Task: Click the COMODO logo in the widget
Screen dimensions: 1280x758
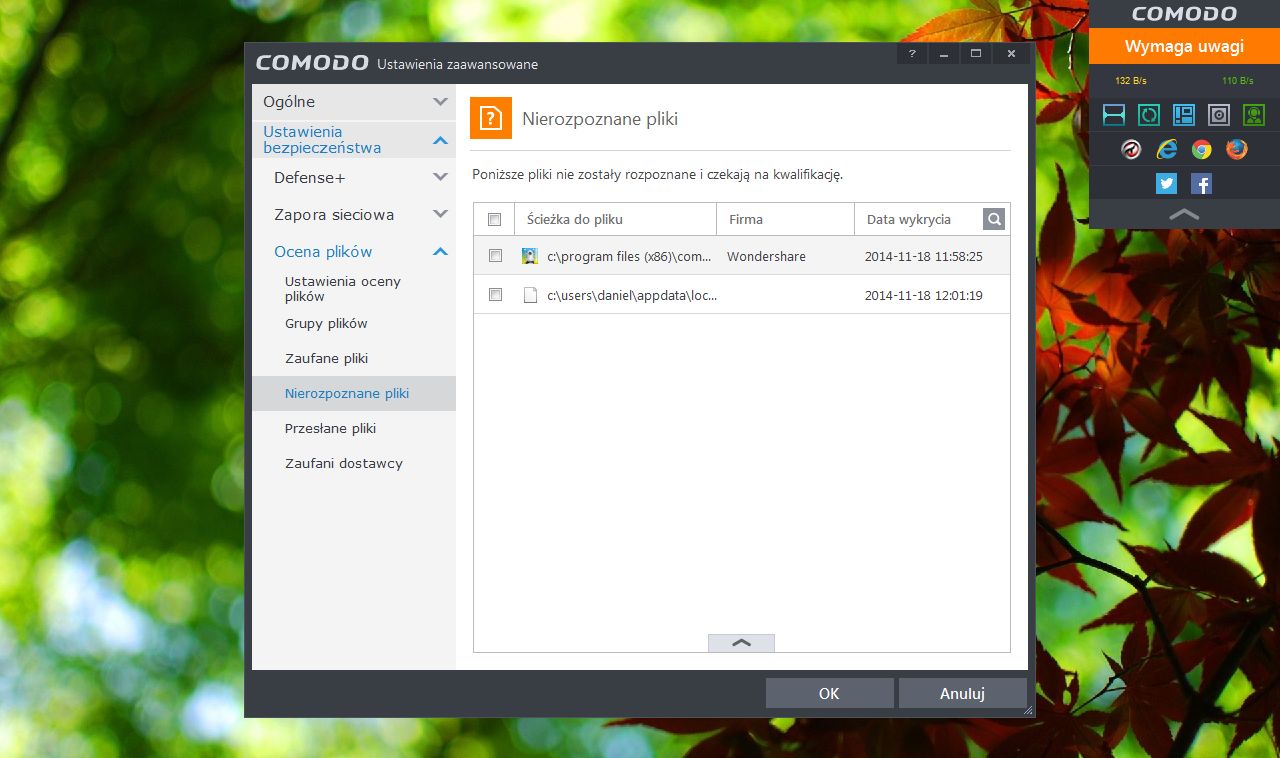Action: tap(1184, 14)
